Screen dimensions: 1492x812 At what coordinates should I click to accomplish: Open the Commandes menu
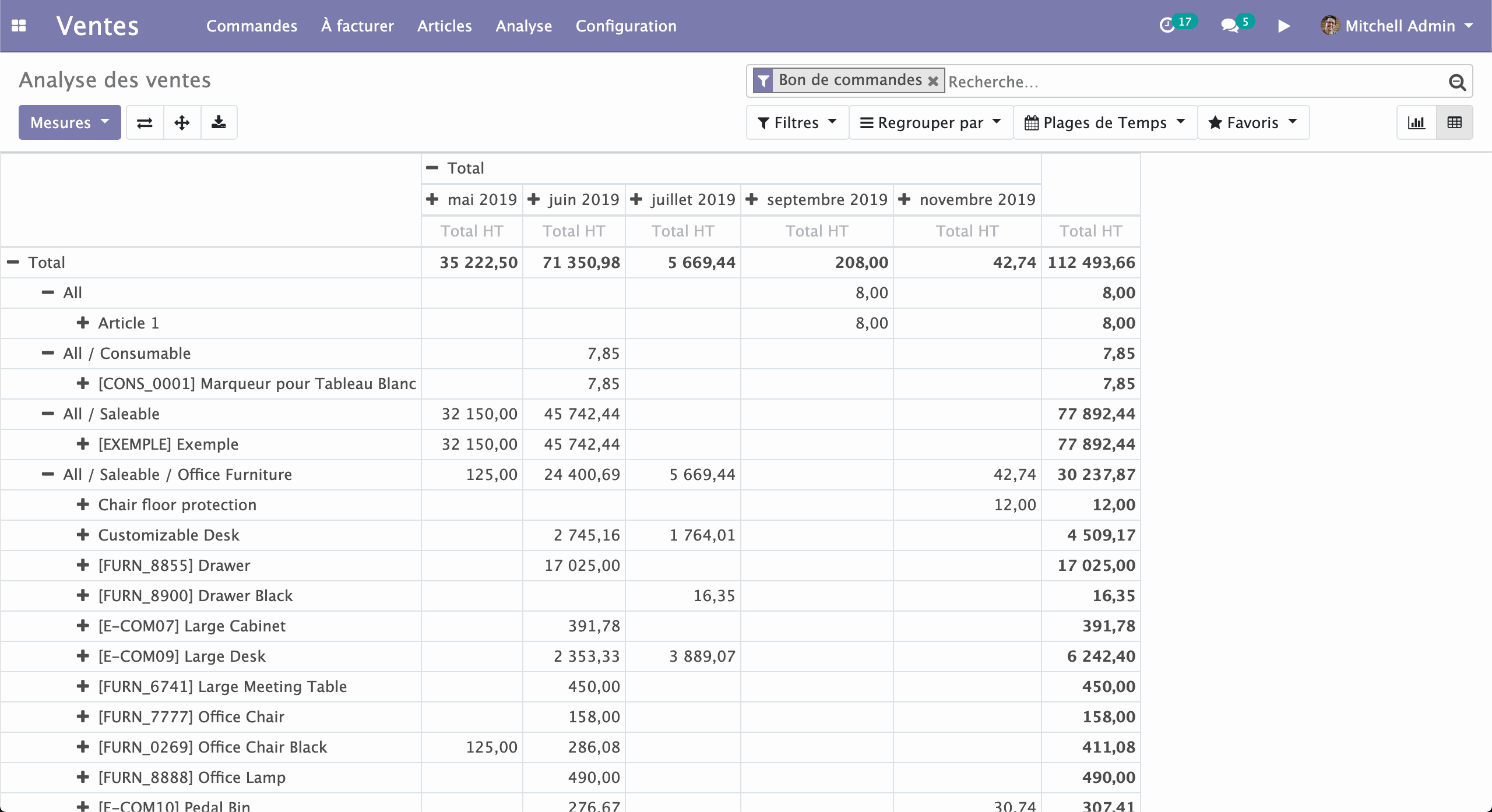click(252, 26)
